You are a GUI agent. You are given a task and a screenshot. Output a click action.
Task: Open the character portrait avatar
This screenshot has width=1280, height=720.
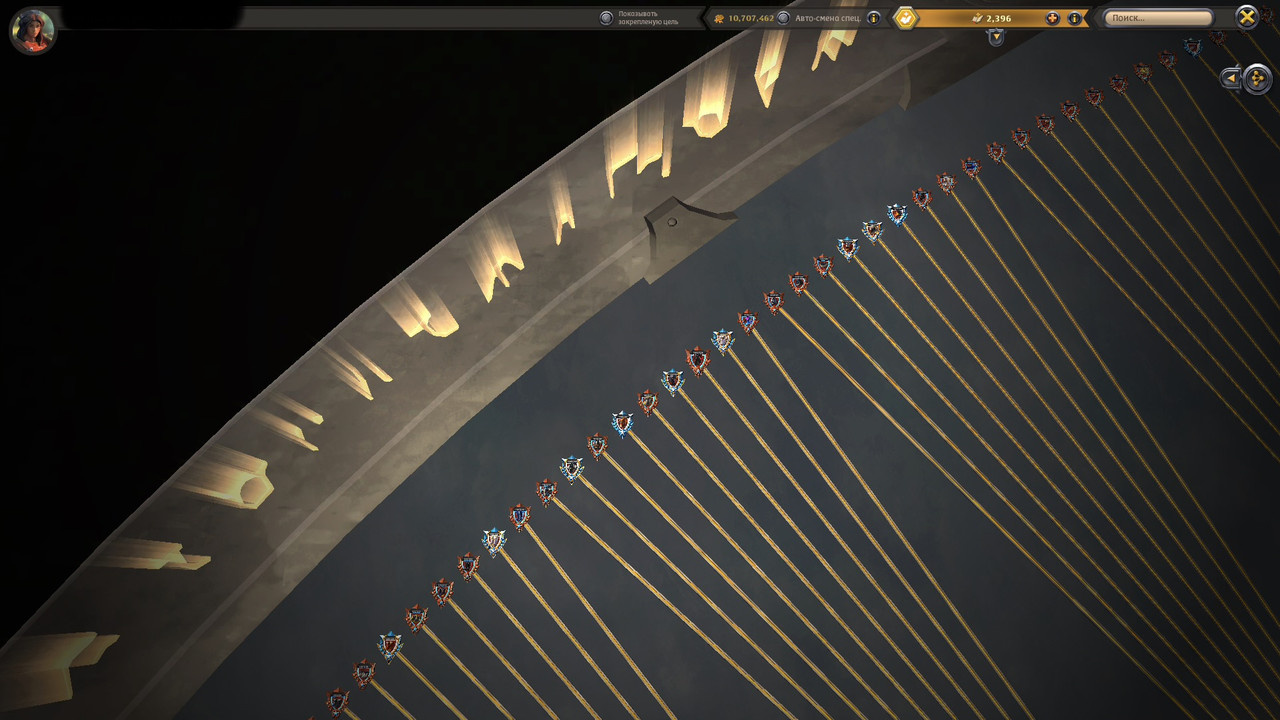click(x=33, y=31)
